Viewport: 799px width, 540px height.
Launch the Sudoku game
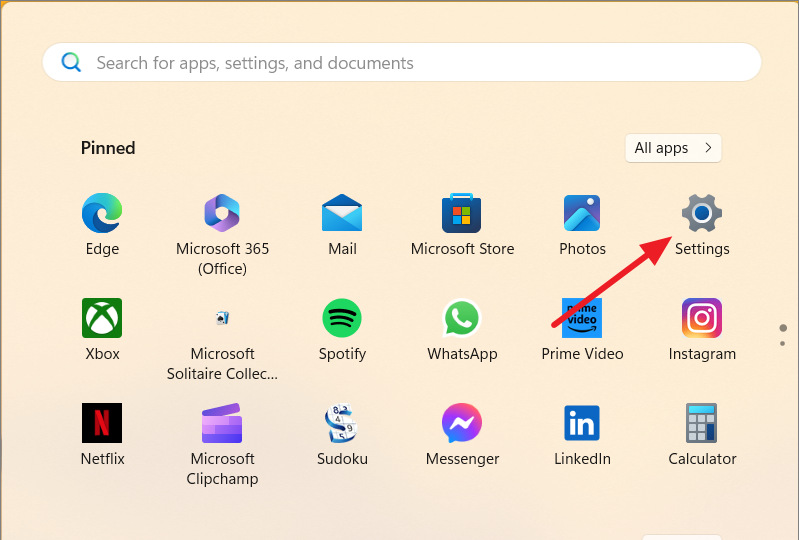(x=342, y=423)
